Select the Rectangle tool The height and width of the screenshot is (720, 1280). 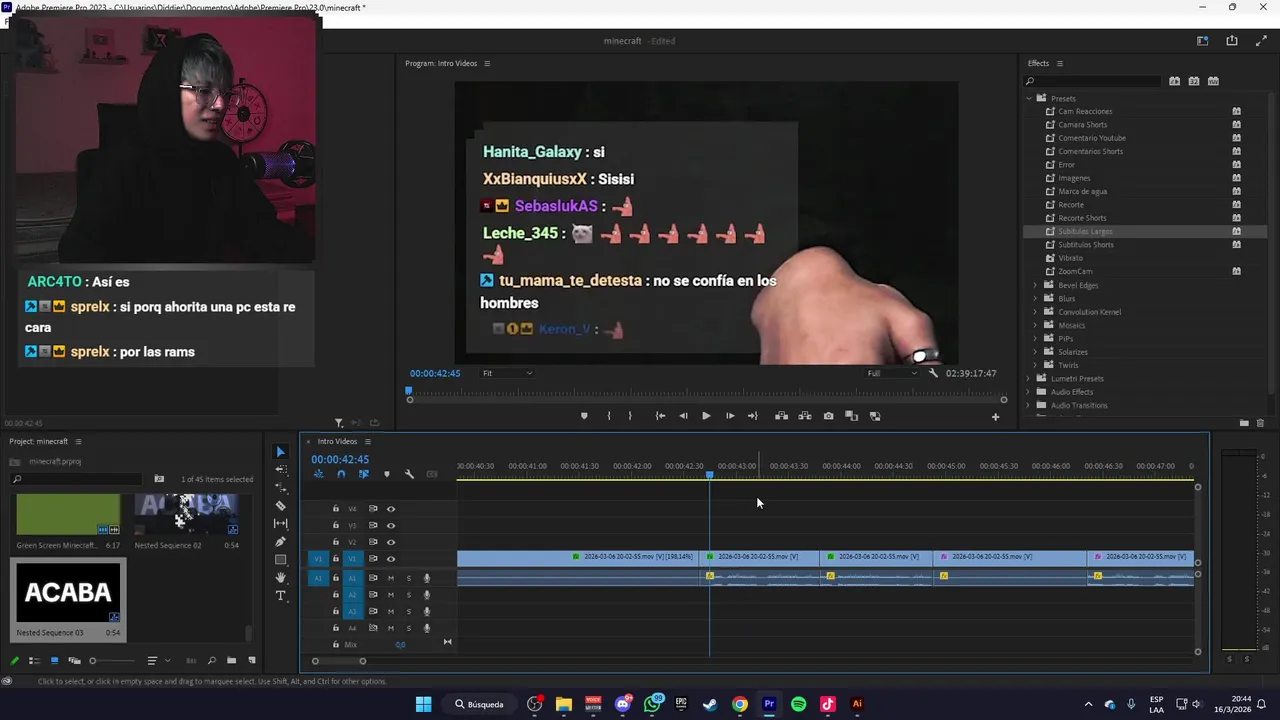280,560
